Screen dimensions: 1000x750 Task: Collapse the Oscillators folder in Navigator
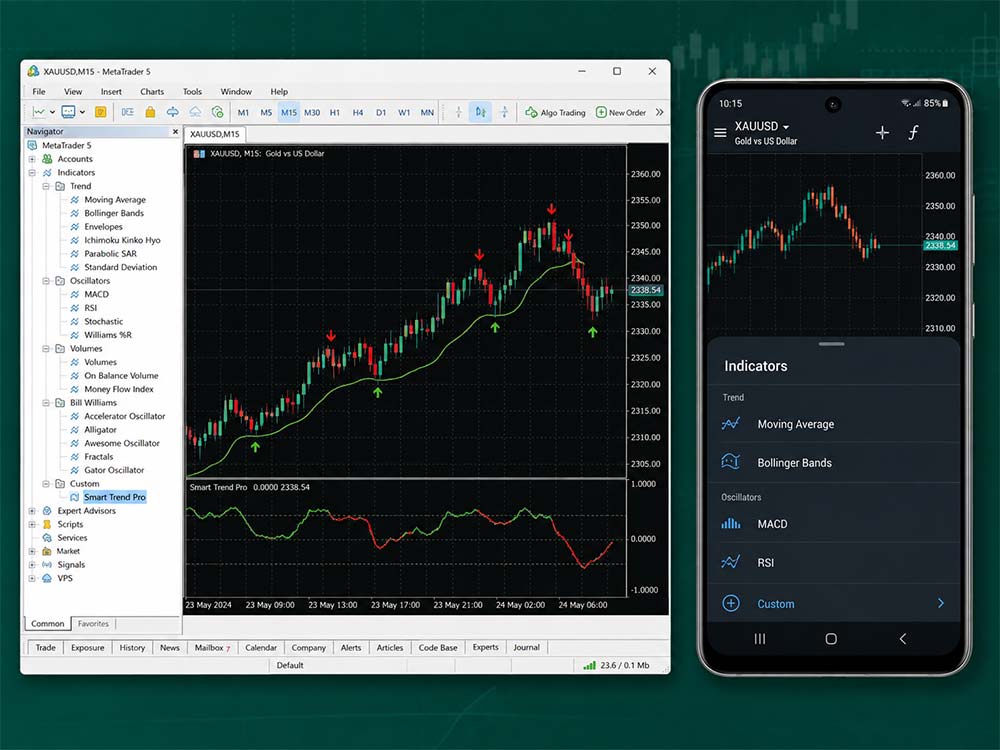tap(46, 281)
